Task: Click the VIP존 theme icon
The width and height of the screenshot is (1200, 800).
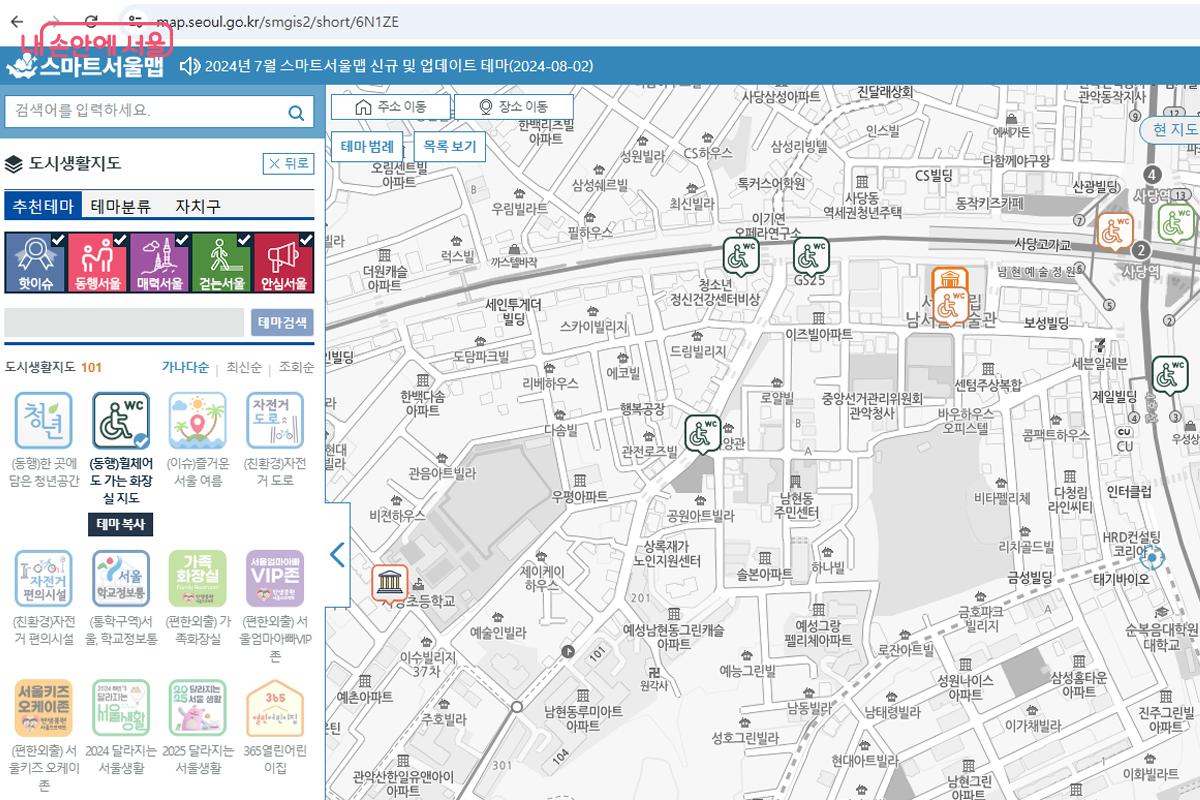Action: [275, 578]
